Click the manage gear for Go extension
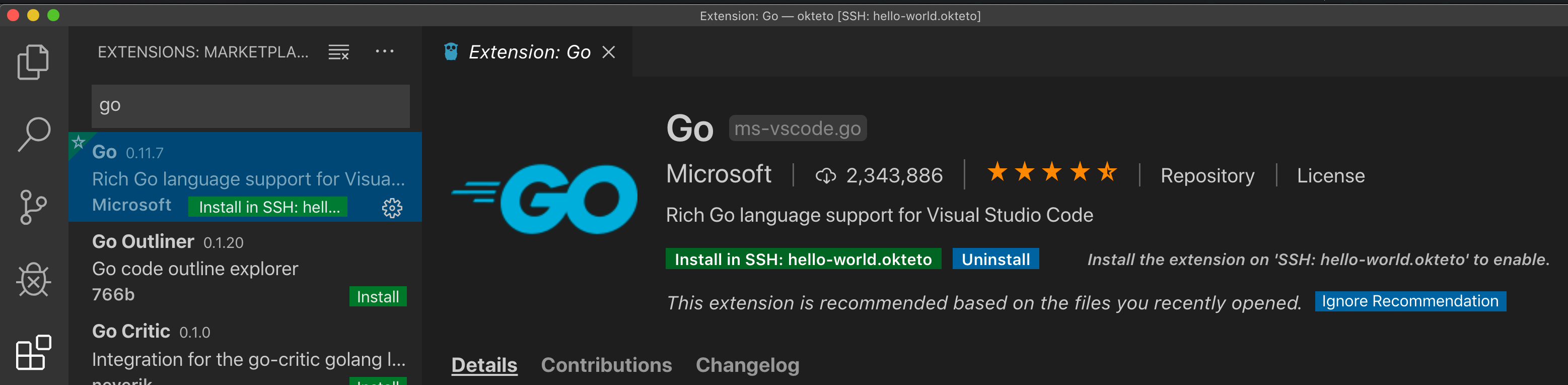 pyautogui.click(x=392, y=208)
